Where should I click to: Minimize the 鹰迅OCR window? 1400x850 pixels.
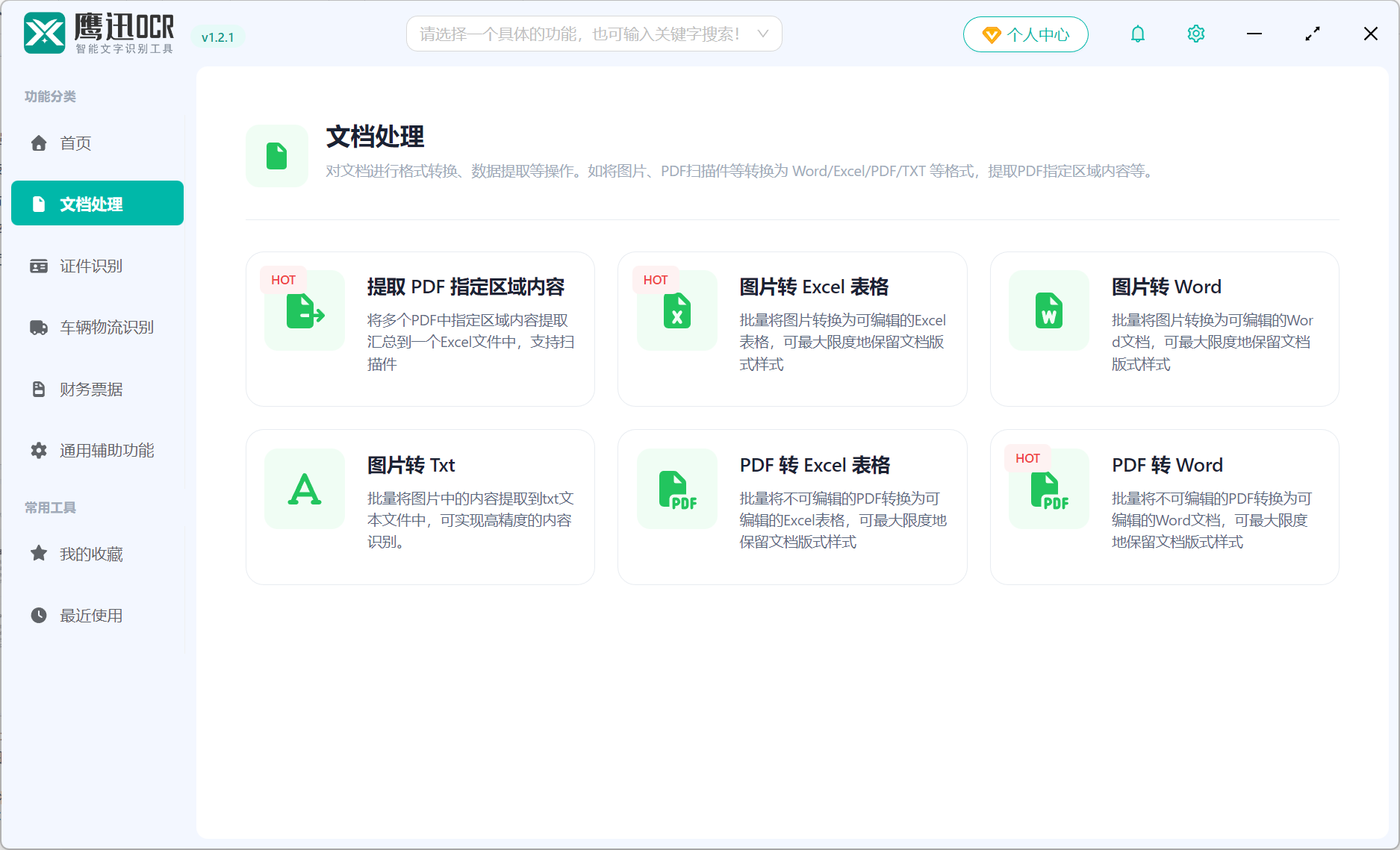pyautogui.click(x=1254, y=34)
